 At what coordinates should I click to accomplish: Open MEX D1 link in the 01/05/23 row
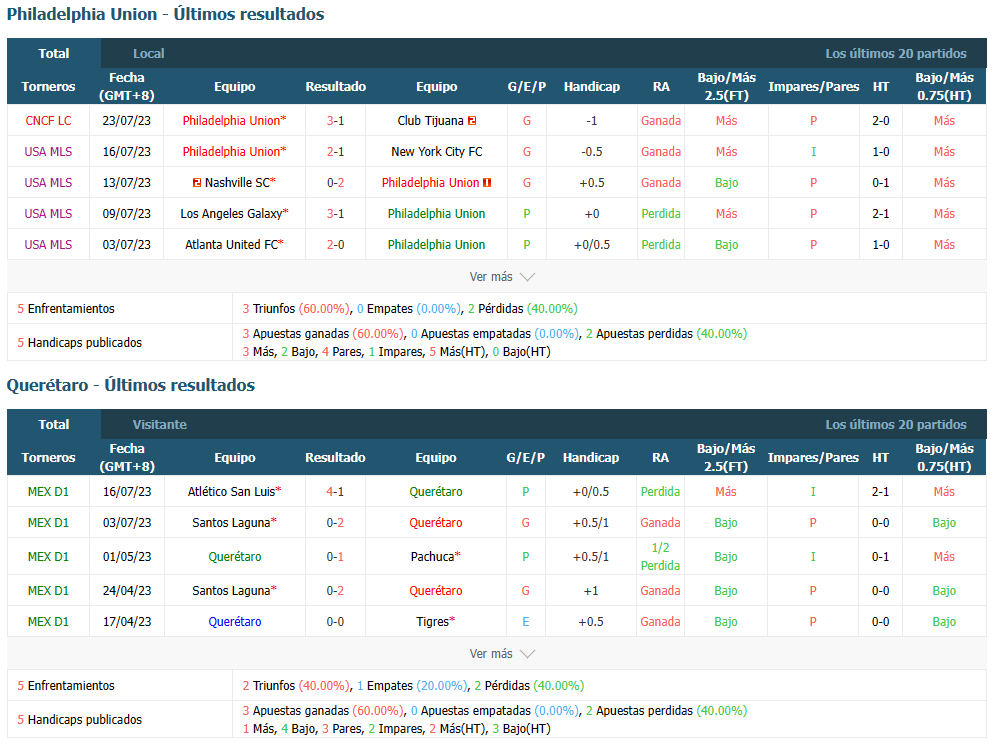[48, 557]
